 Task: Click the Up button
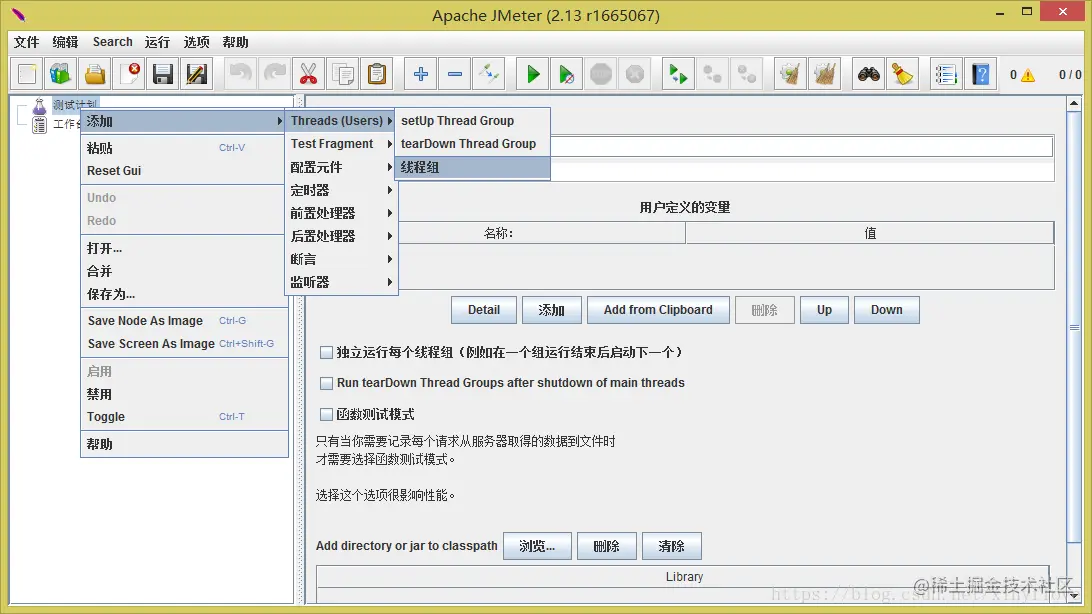(x=825, y=310)
